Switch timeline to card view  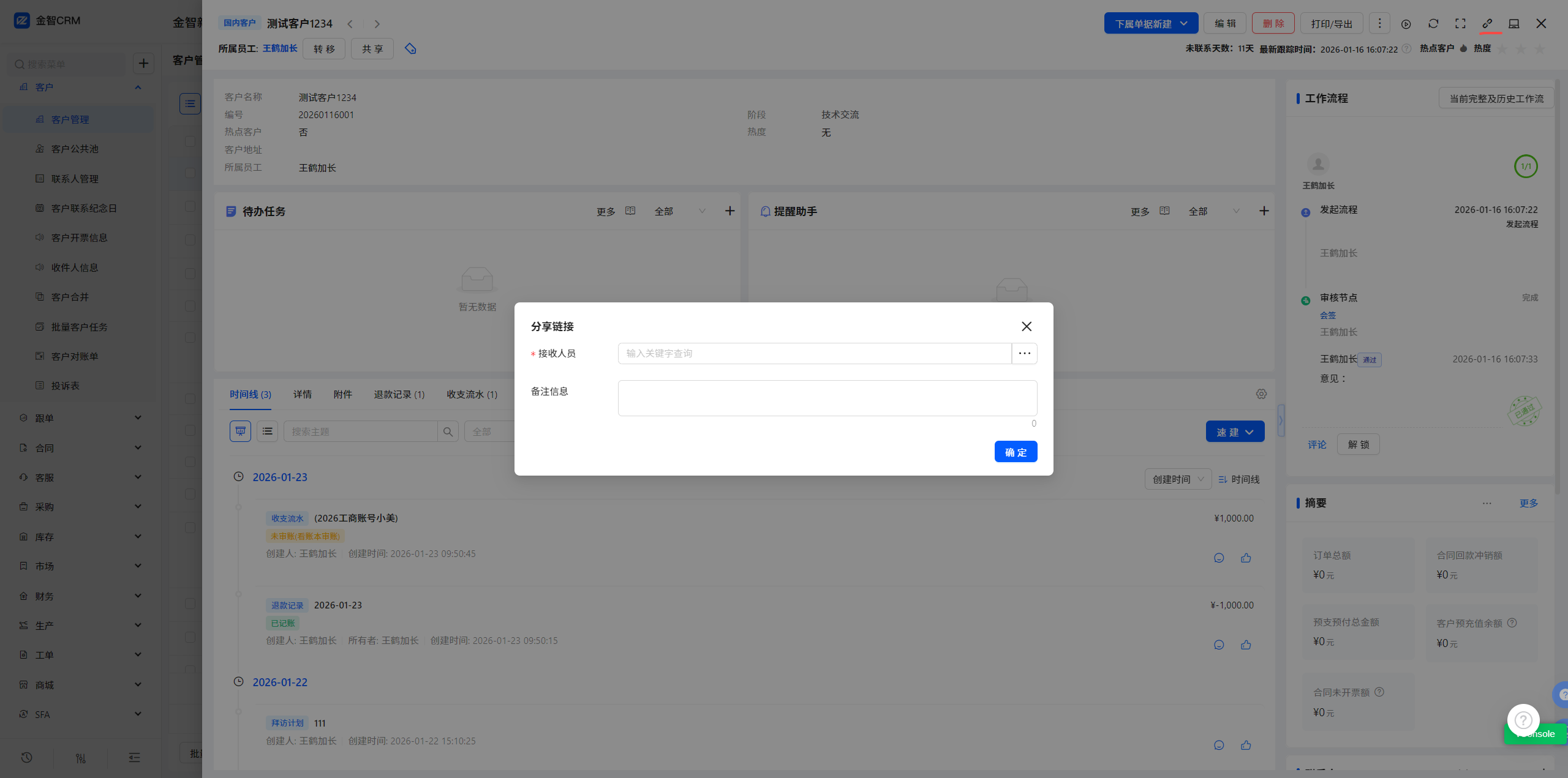tap(240, 431)
